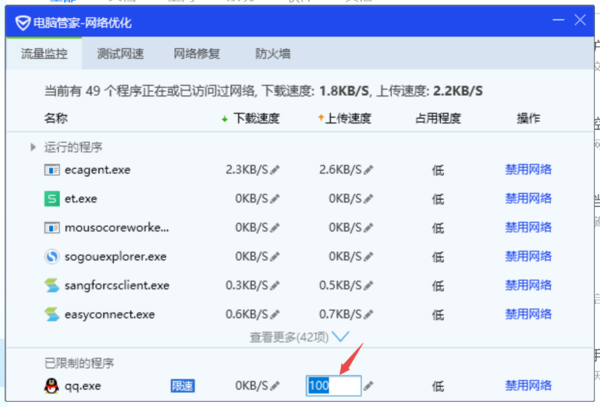Screen dimensions: 600x407
Task: Edit upload speed limit pencil for ecagent.exe
Action: pyautogui.click(x=369, y=170)
